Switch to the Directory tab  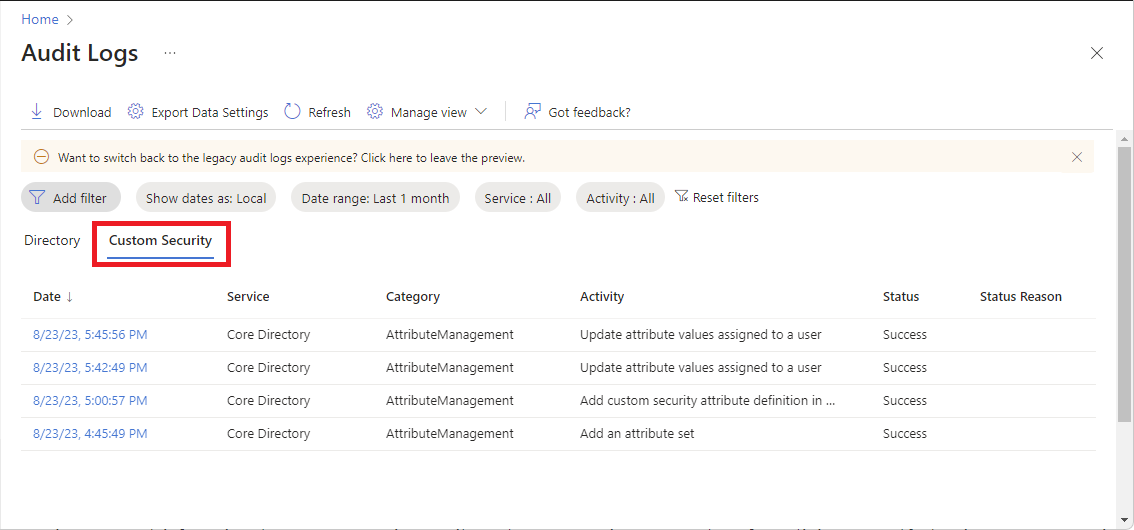(52, 241)
